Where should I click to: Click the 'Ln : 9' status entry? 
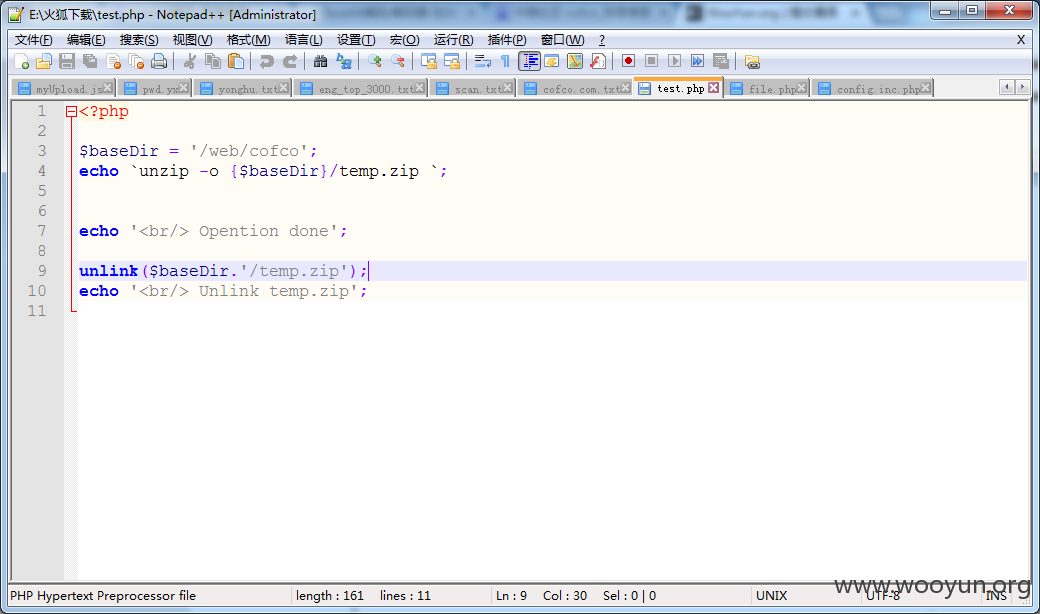511,595
